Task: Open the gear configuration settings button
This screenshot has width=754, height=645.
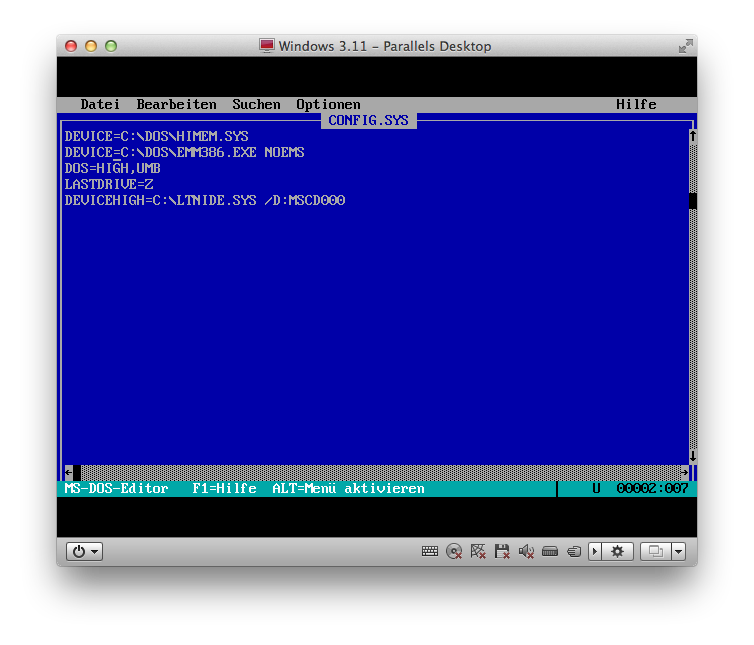Action: click(617, 551)
